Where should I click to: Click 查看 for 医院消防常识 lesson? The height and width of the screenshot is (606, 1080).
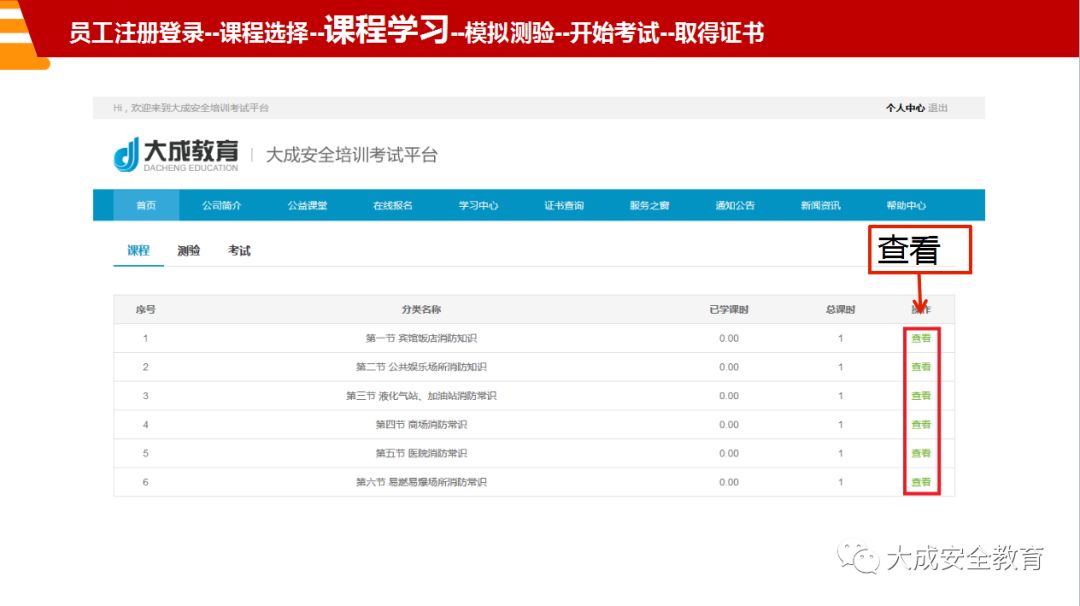[921, 451]
